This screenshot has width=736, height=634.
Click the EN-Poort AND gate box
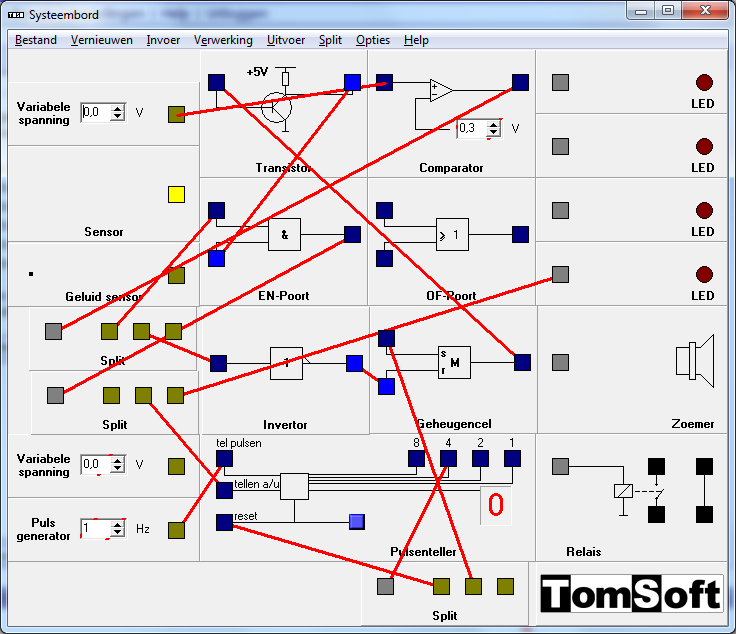click(284, 235)
